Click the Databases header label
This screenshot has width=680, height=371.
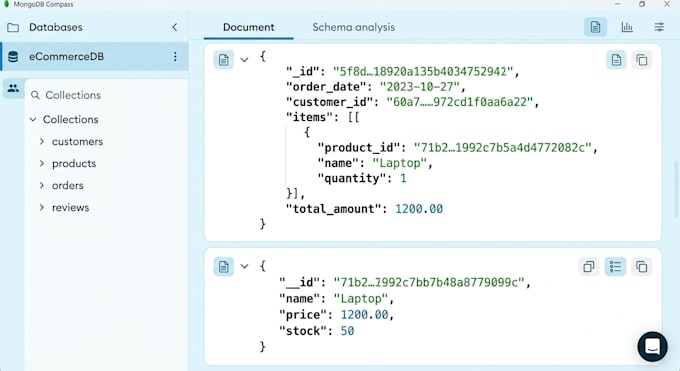point(56,27)
